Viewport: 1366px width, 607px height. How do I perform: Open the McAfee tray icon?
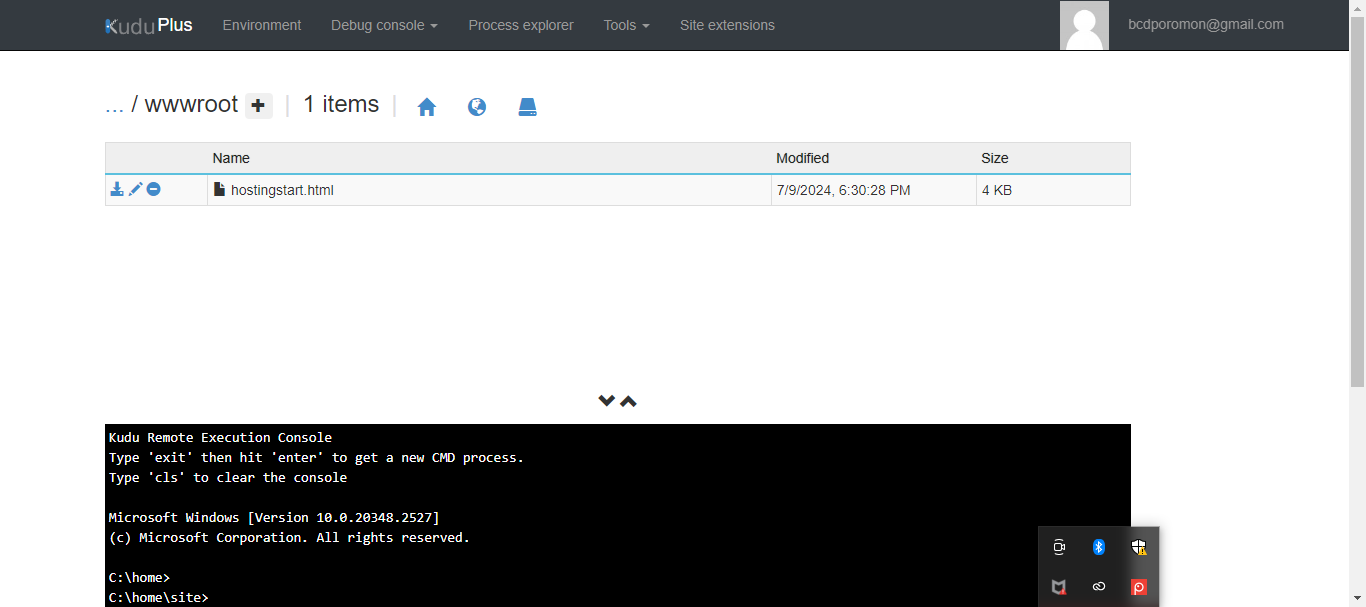[1059, 587]
